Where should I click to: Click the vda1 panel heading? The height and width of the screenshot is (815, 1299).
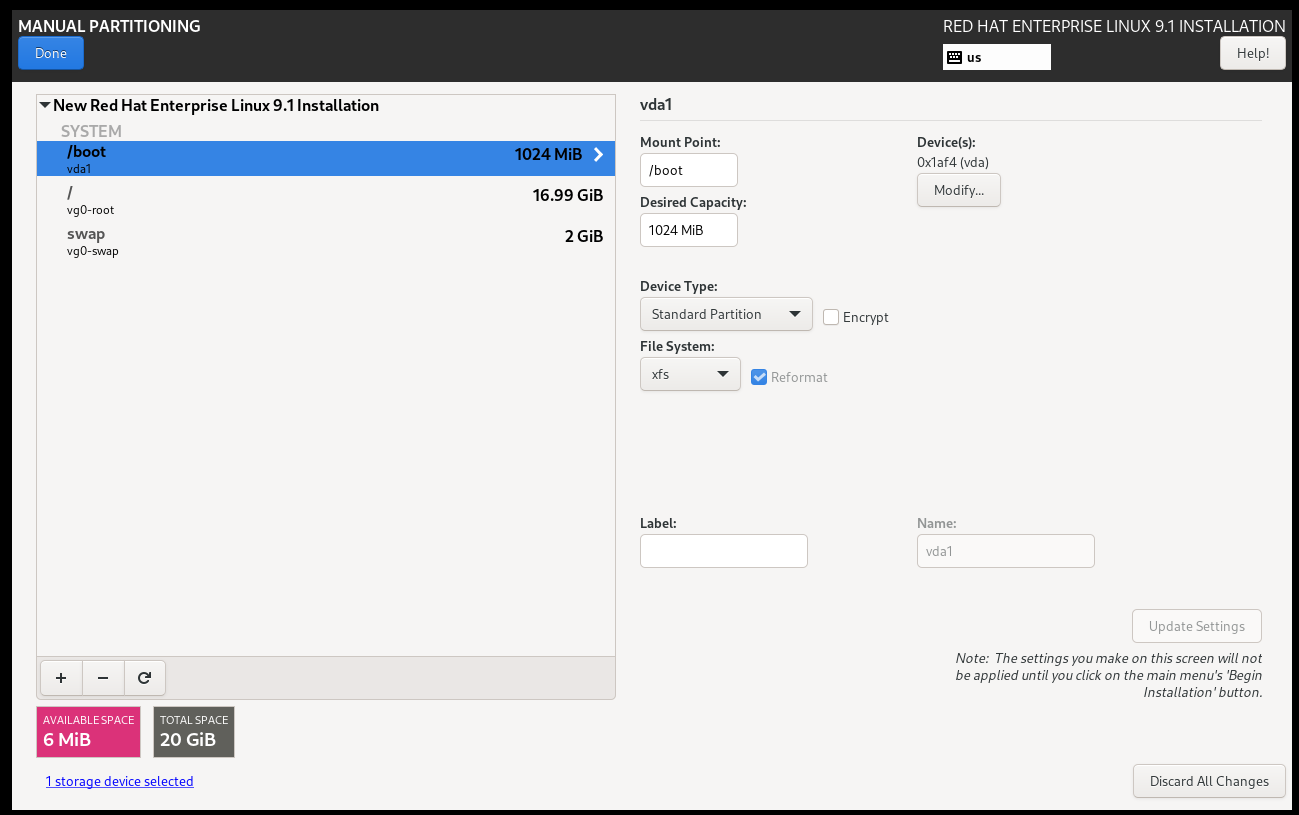point(657,104)
